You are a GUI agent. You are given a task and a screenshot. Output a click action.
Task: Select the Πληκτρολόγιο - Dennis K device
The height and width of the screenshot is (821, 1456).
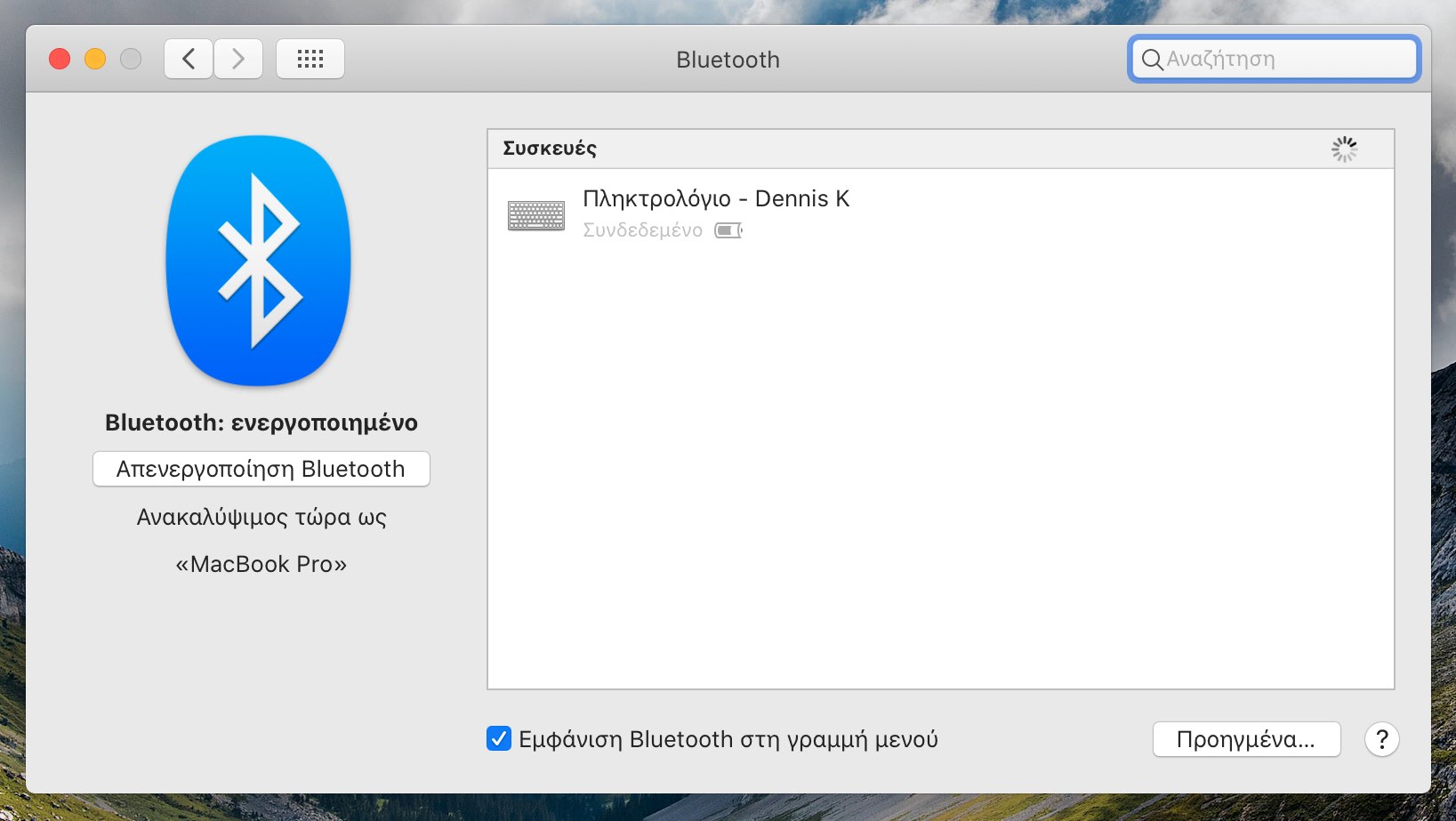click(x=941, y=213)
